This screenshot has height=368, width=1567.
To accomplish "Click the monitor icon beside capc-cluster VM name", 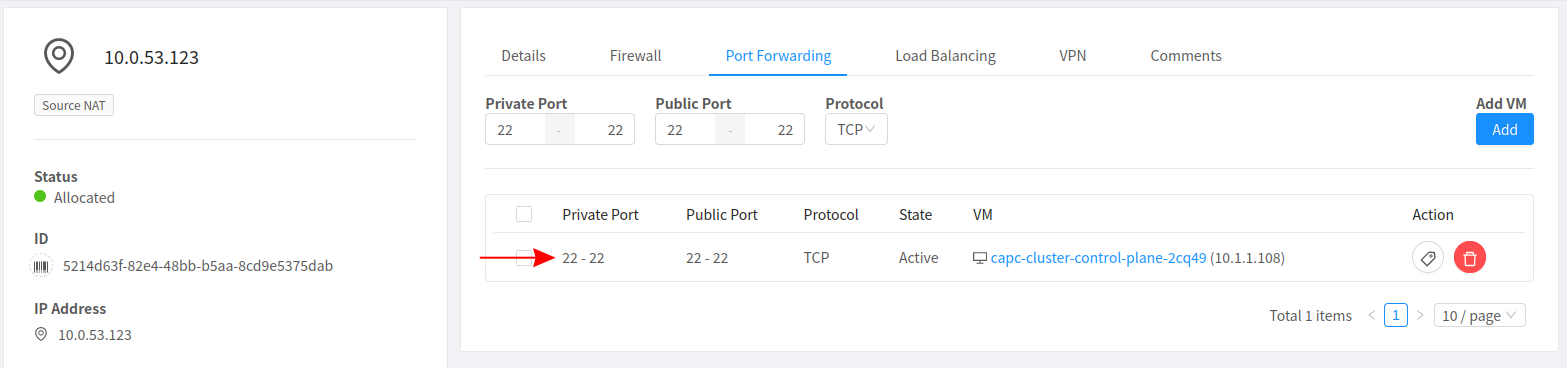I will click(980, 258).
